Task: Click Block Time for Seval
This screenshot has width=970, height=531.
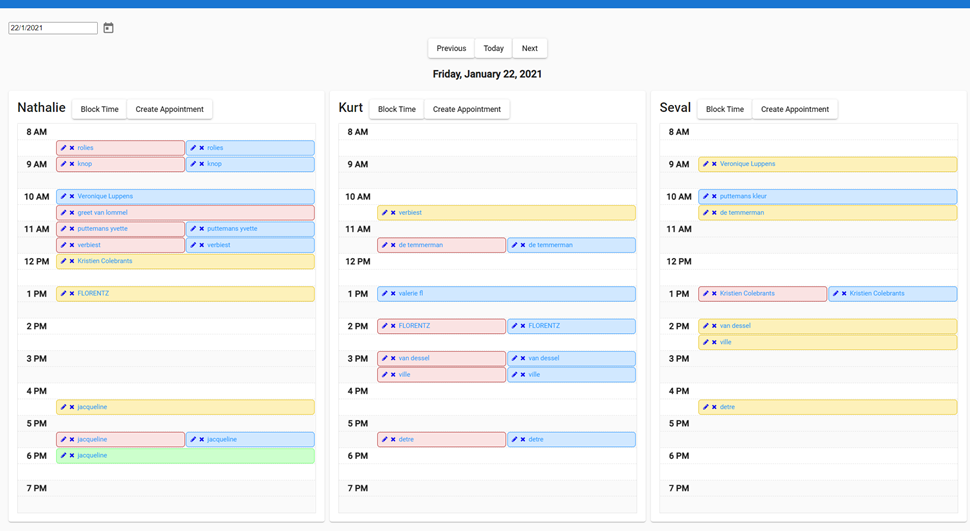Action: pyautogui.click(x=724, y=109)
